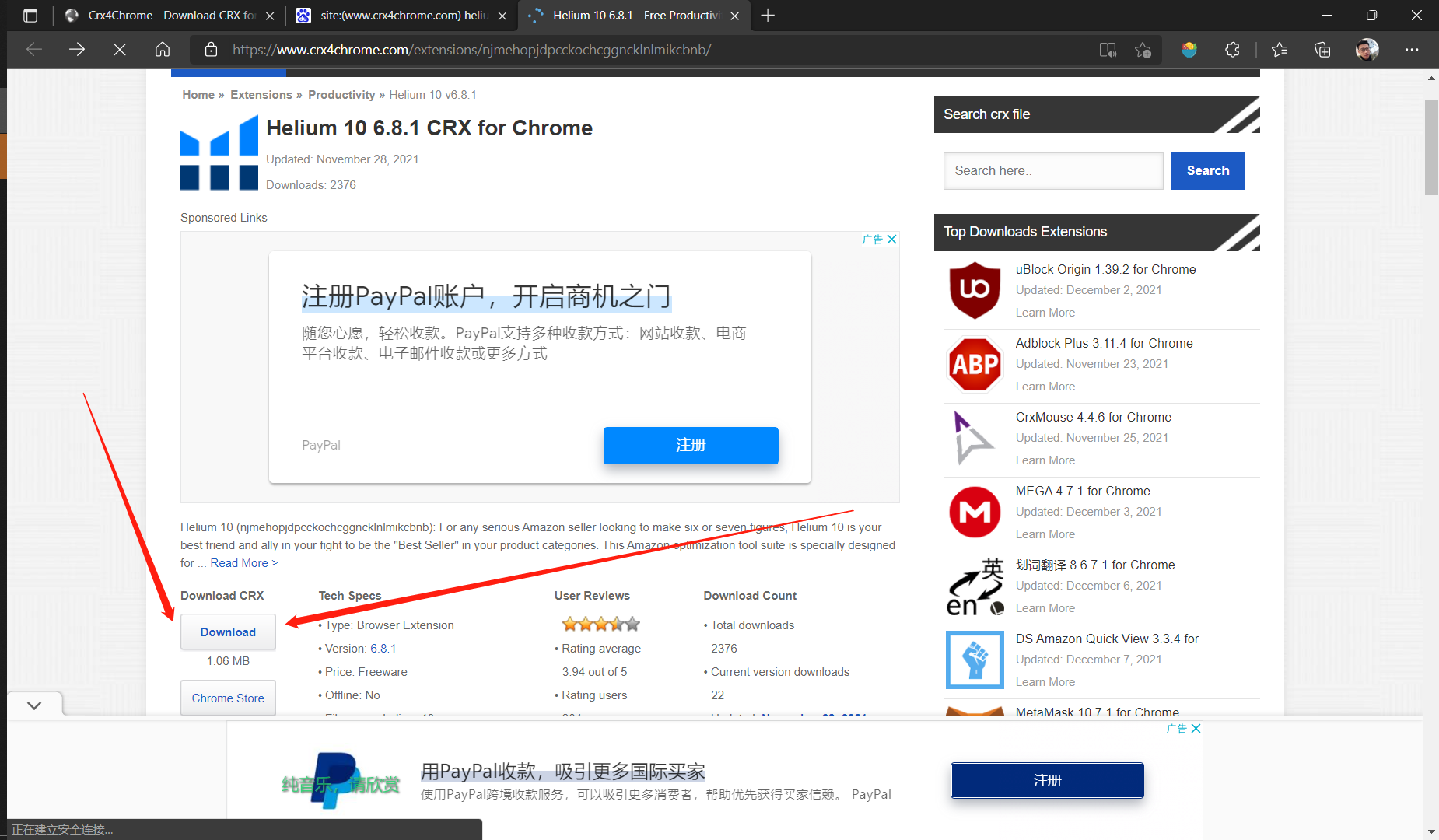Open MetaMask 10.7.1 for Chrome link
Image resolution: width=1439 pixels, height=840 pixels.
(x=1097, y=712)
